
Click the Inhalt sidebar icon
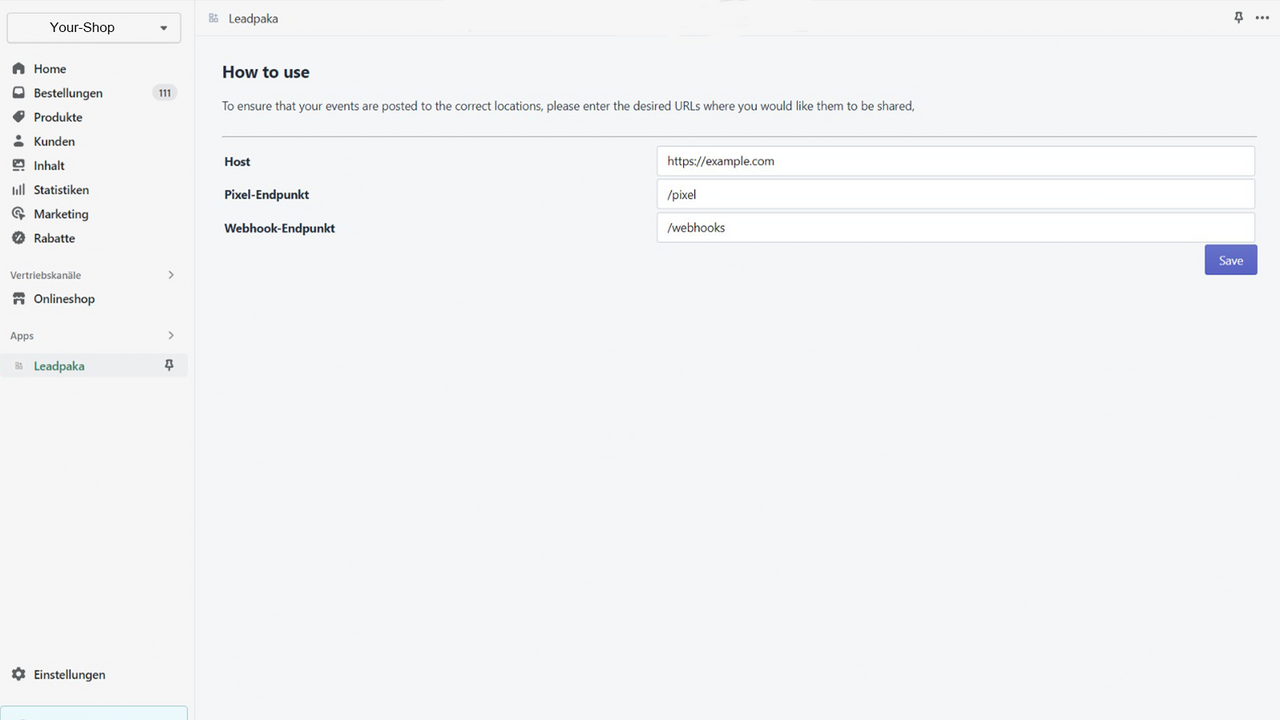tap(18, 165)
